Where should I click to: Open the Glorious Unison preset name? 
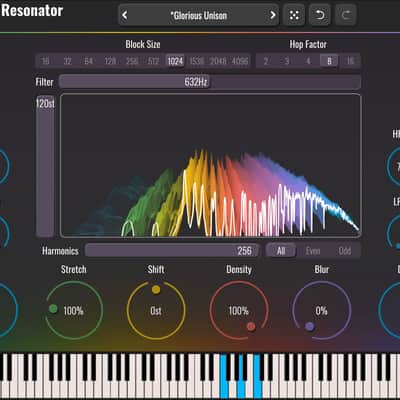[199, 15]
